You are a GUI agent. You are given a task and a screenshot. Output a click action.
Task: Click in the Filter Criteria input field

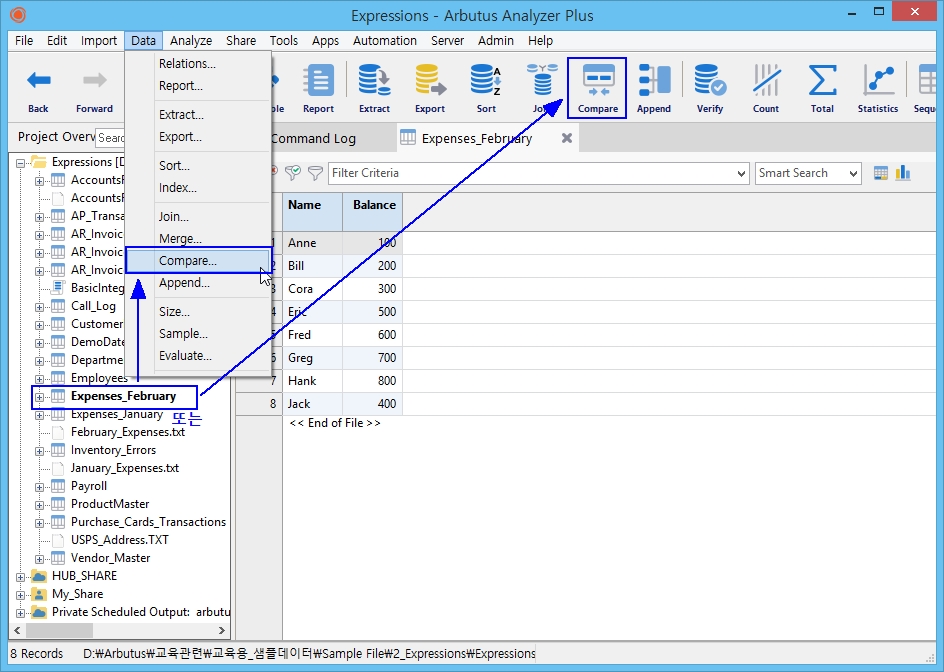click(x=532, y=173)
